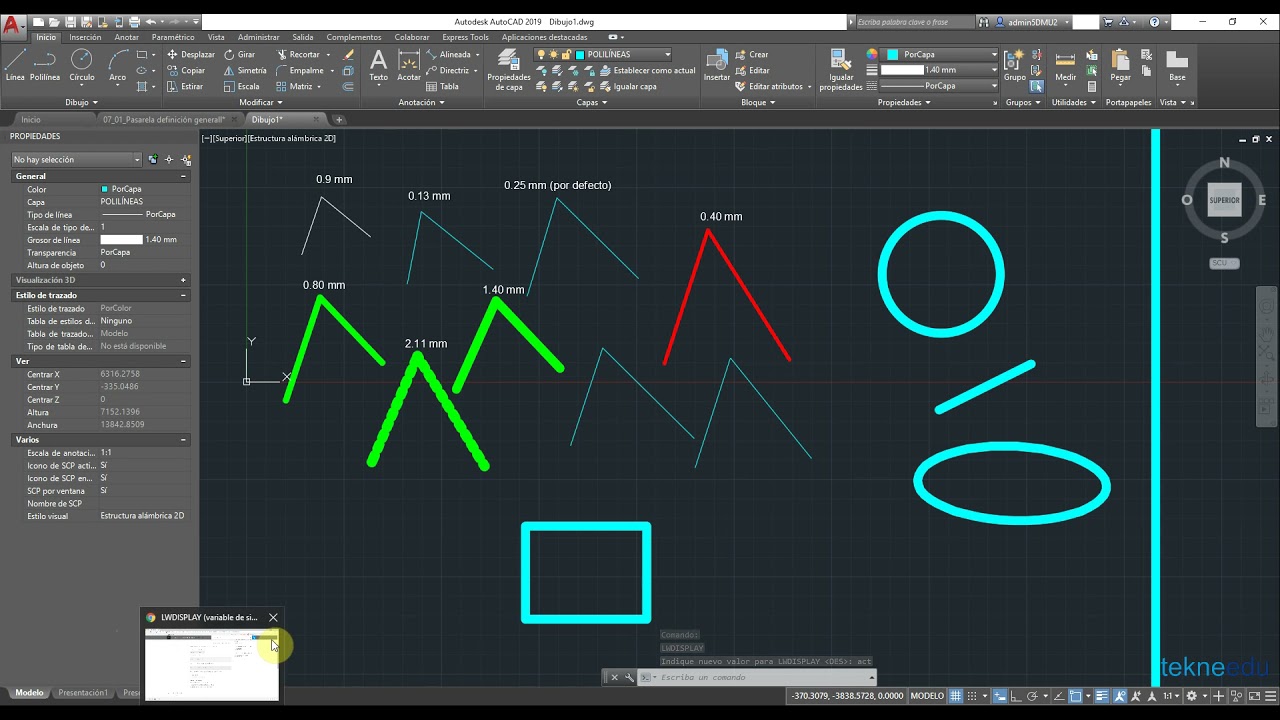Click Editar atributos button
Viewport: 1280px width, 720px height.
[x=774, y=87]
